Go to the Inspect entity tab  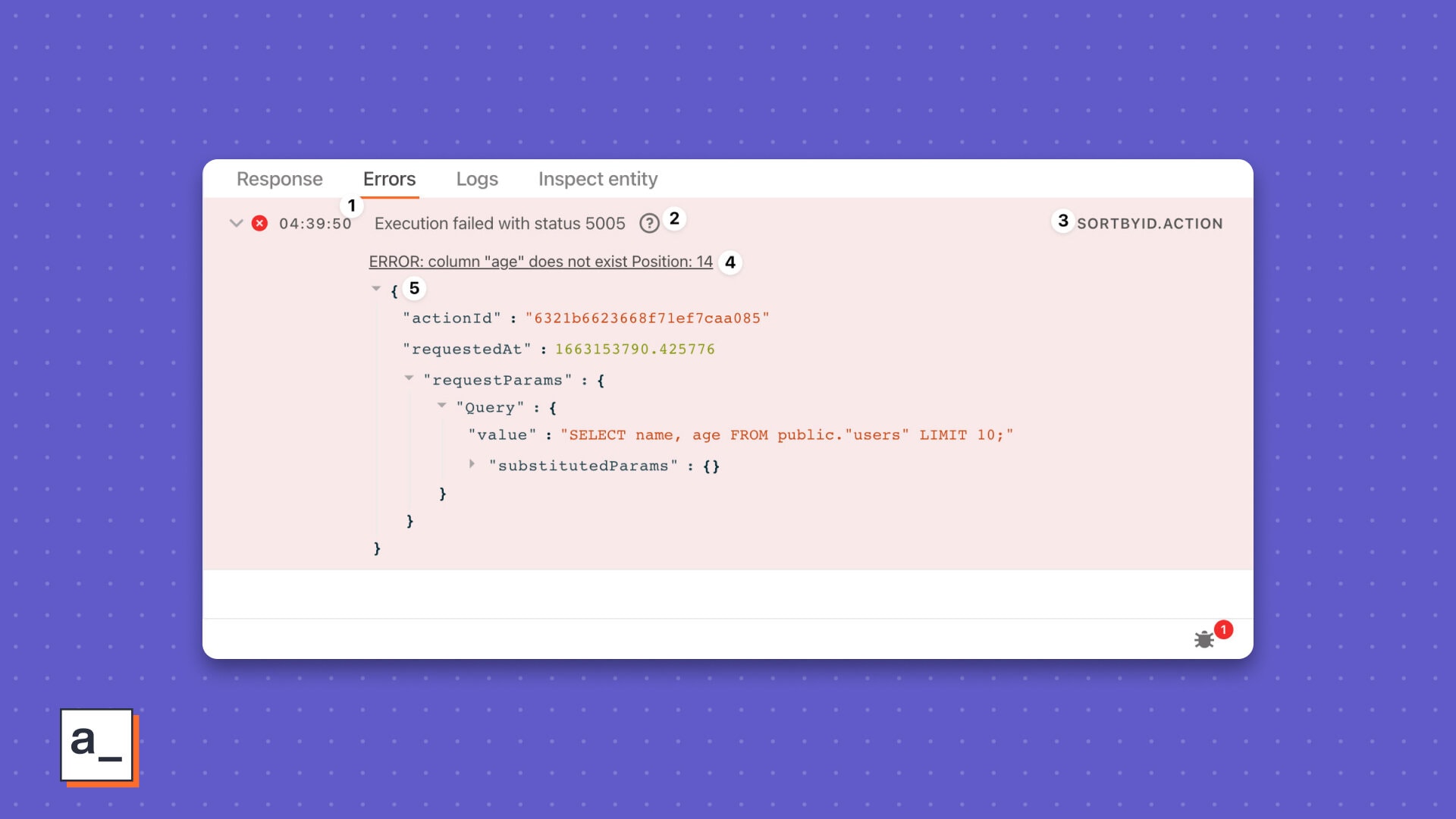598,179
